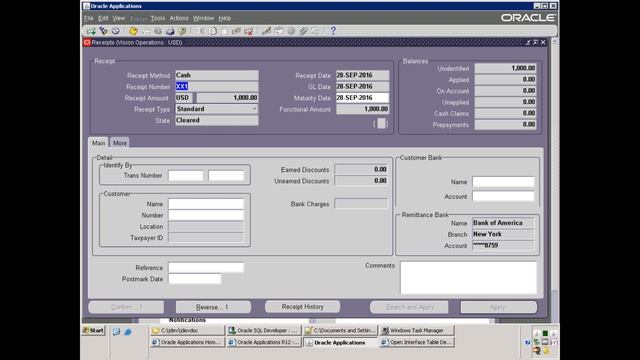Click the Postmark Date field
This screenshot has height=360, width=640.
point(195,279)
